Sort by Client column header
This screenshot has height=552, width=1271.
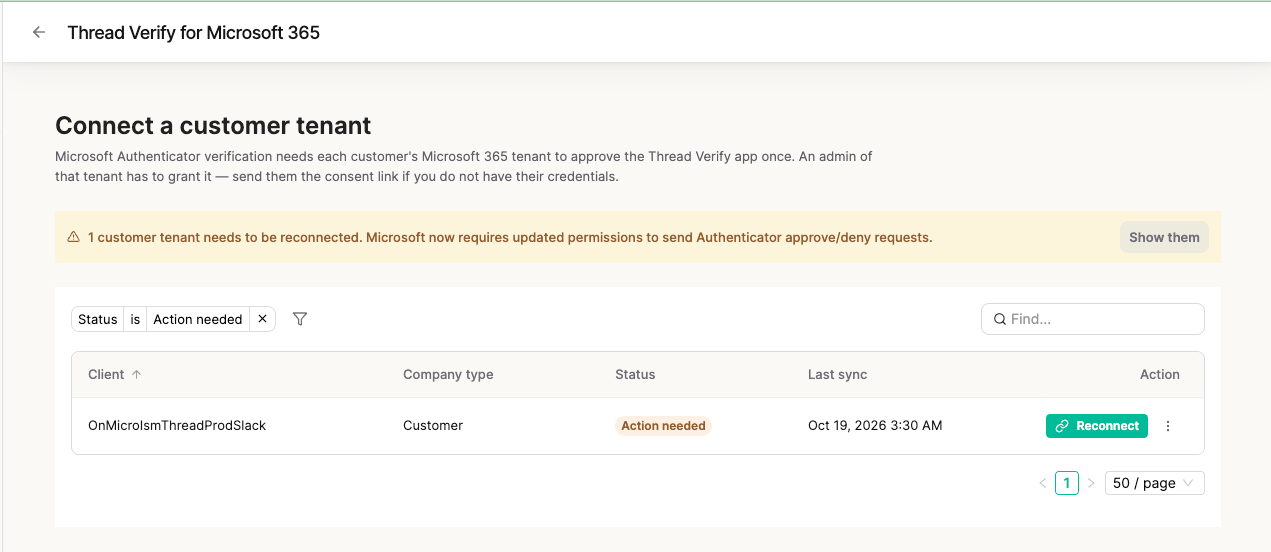click(115, 374)
